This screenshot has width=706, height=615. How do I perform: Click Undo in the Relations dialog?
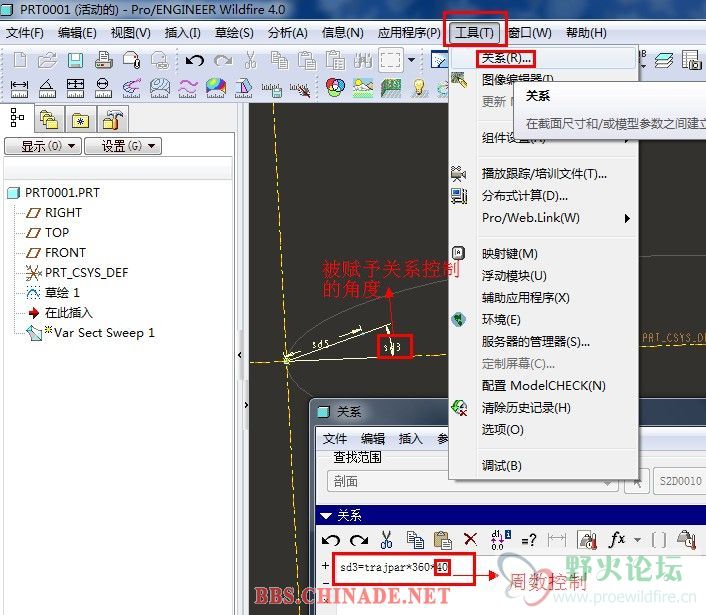tap(330, 539)
